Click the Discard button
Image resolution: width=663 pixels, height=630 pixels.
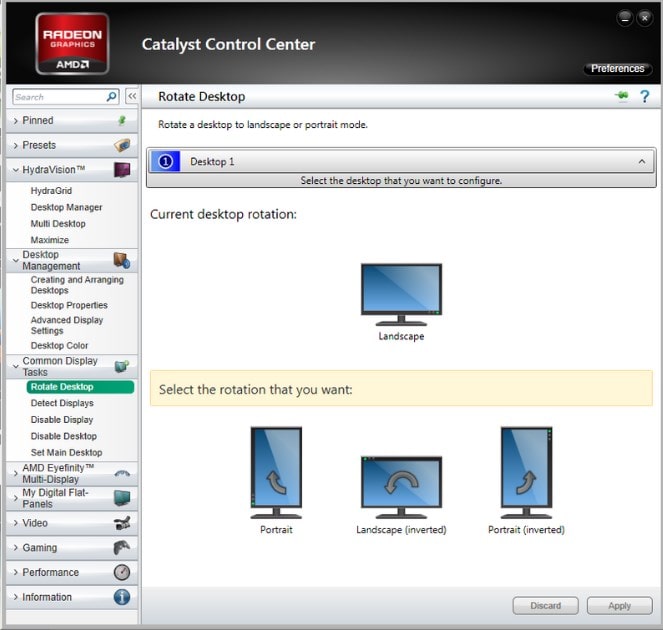tap(545, 605)
